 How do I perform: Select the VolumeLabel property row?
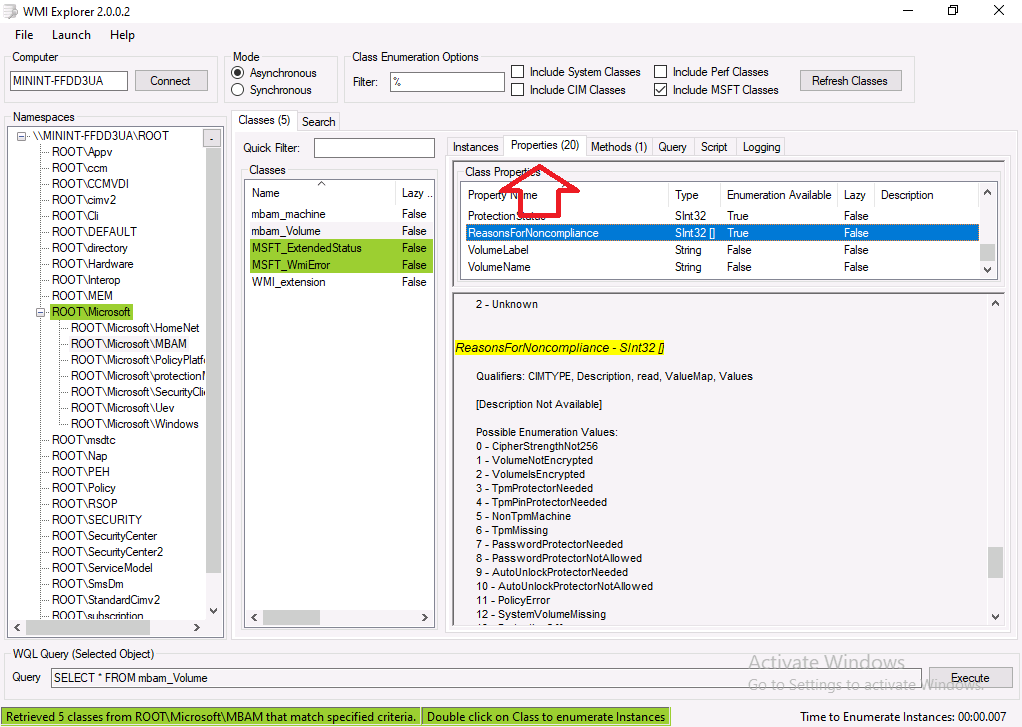pos(722,250)
